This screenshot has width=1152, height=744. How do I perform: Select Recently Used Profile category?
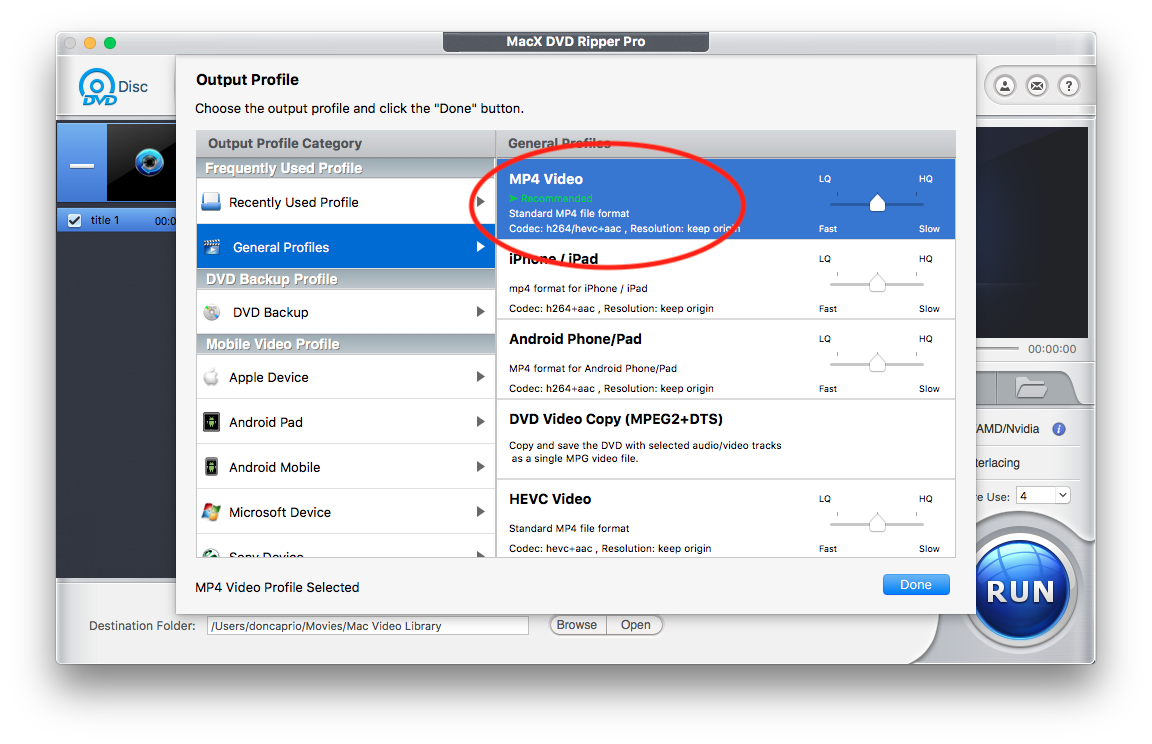[346, 202]
